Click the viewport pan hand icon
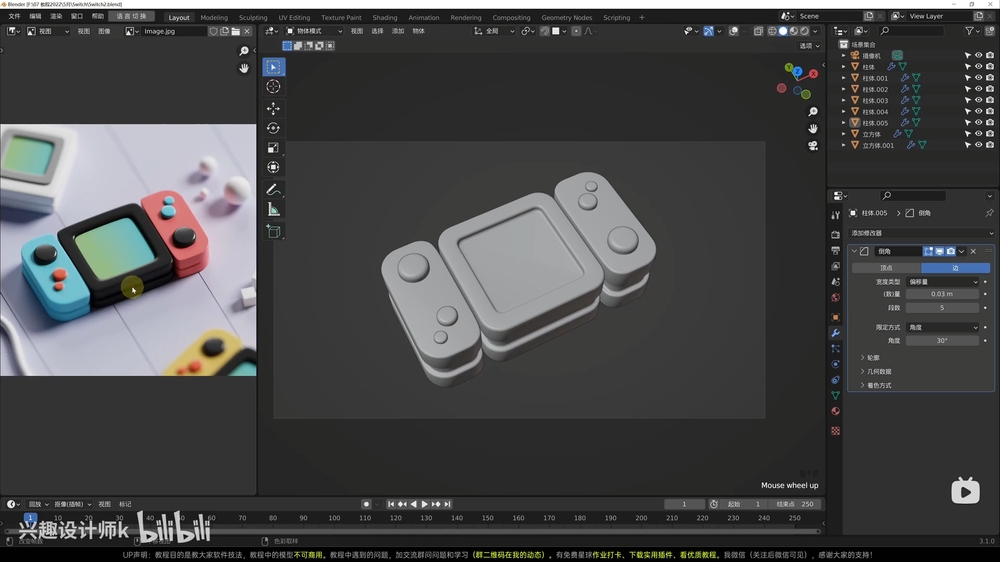The width and height of the screenshot is (1000, 562). pyautogui.click(x=813, y=128)
